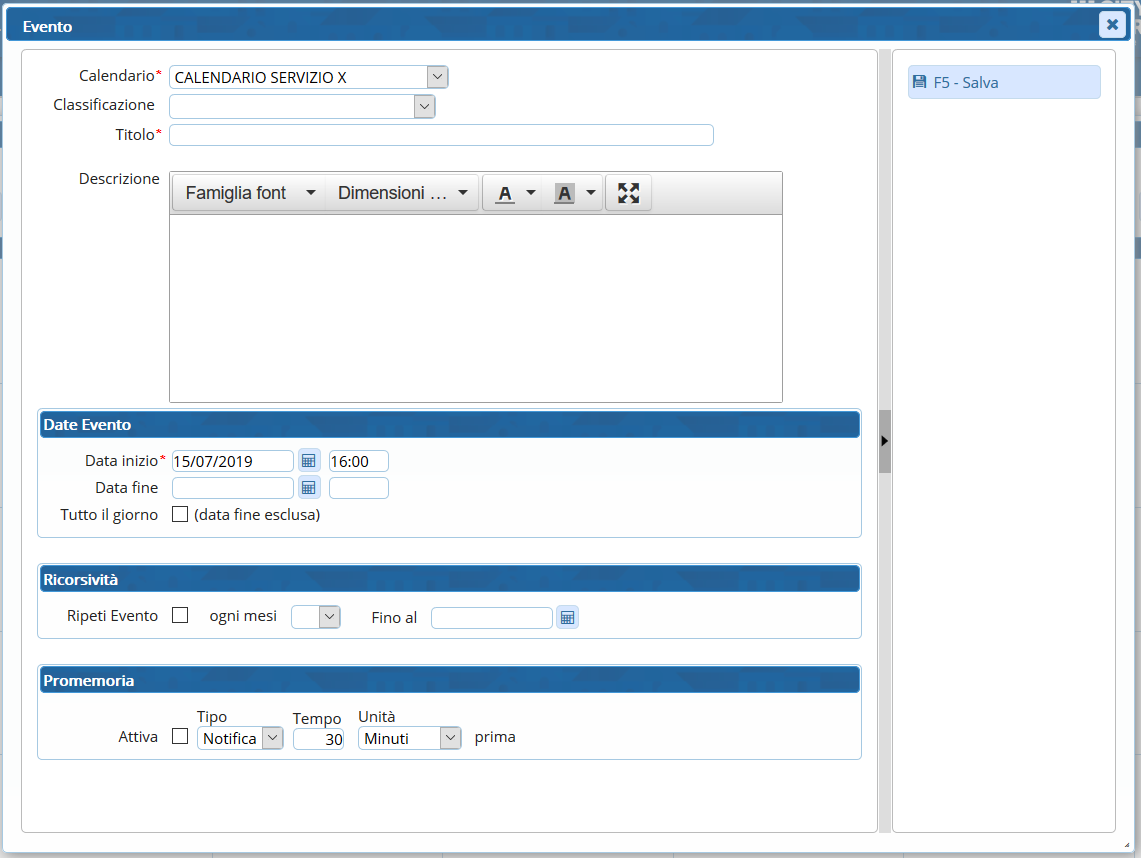The image size is (1141, 858).
Task: Select the Unità Minuti dropdown
Action: [409, 738]
